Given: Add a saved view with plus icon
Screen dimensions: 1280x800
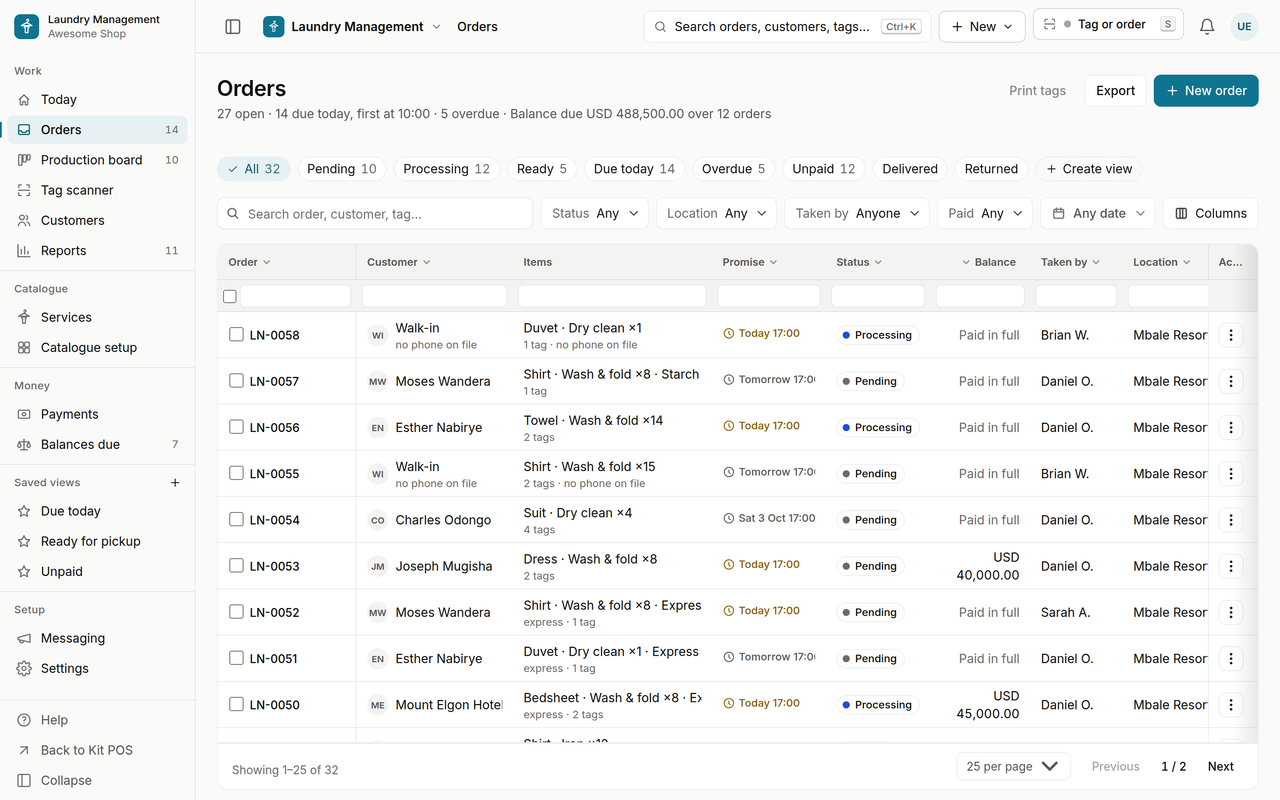Looking at the screenshot, I should pos(175,483).
